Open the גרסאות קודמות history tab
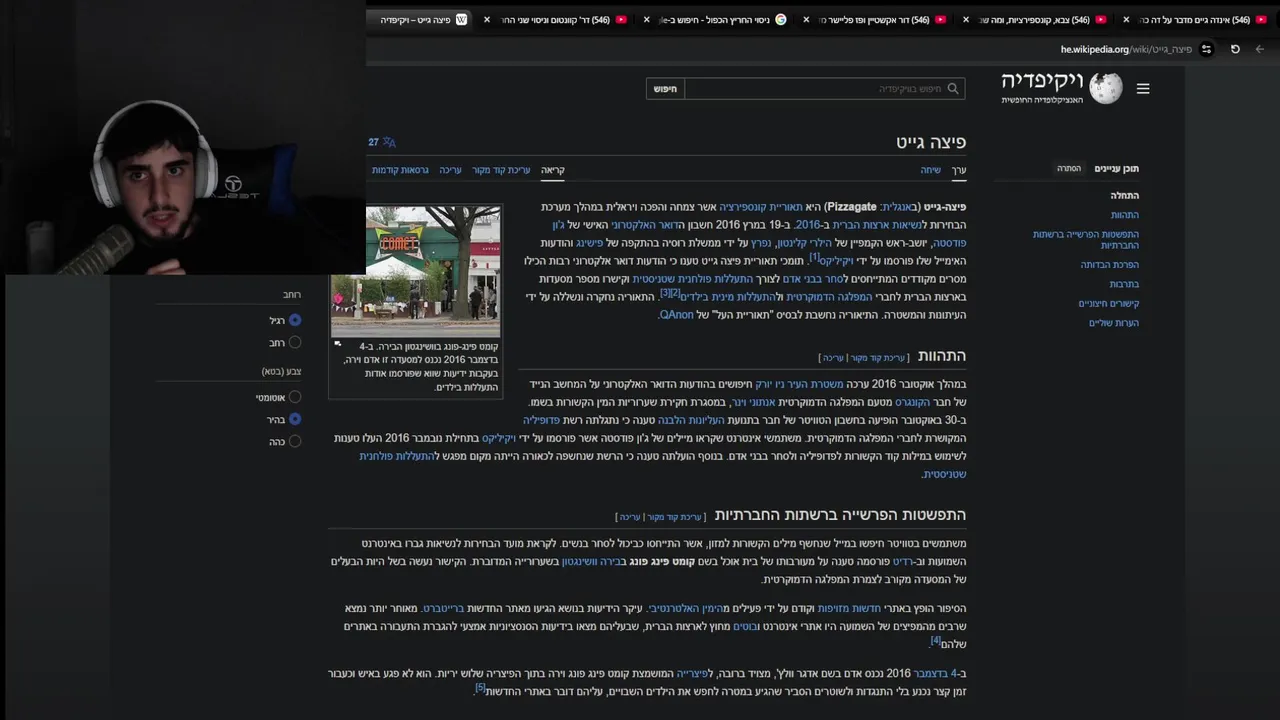Viewport: 1280px width, 720px height. click(400, 170)
